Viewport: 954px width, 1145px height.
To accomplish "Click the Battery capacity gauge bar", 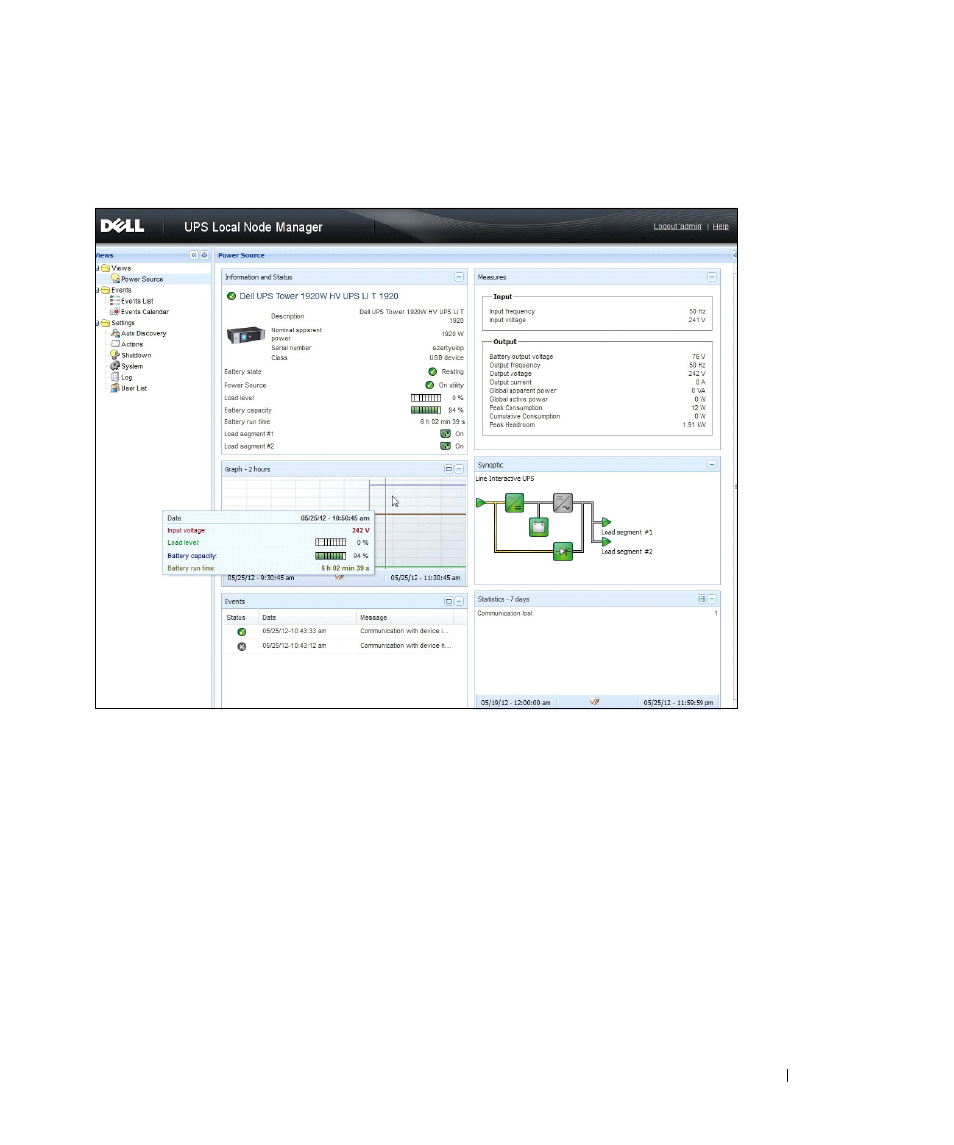I will pyautogui.click(x=426, y=410).
